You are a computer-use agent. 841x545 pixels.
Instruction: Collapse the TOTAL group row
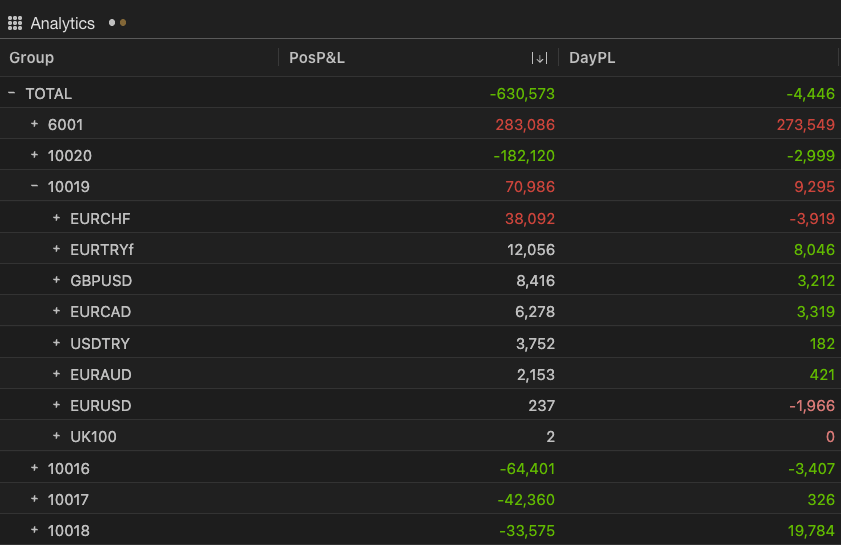point(12,93)
